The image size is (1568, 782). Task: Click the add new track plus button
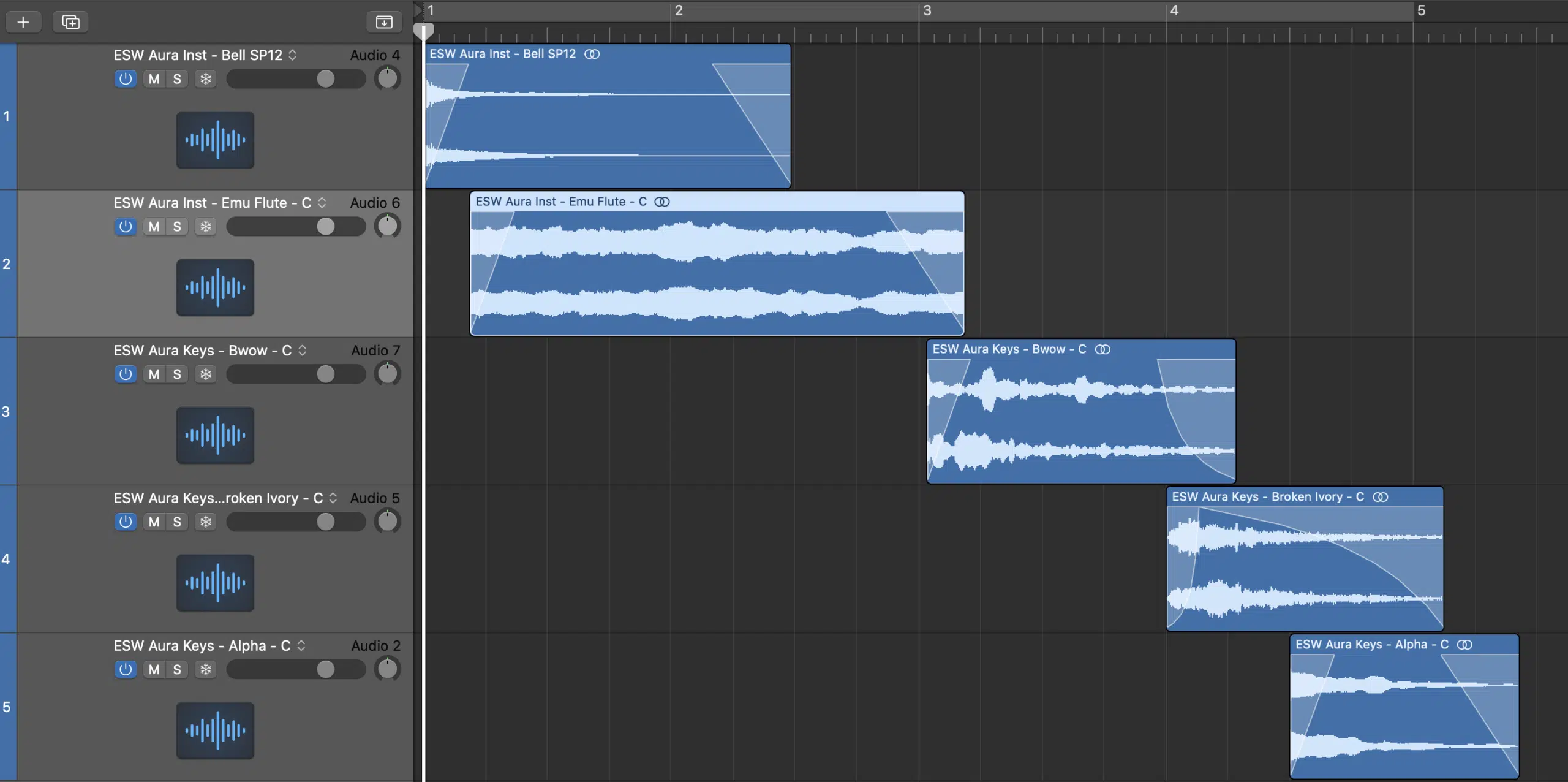(23, 22)
